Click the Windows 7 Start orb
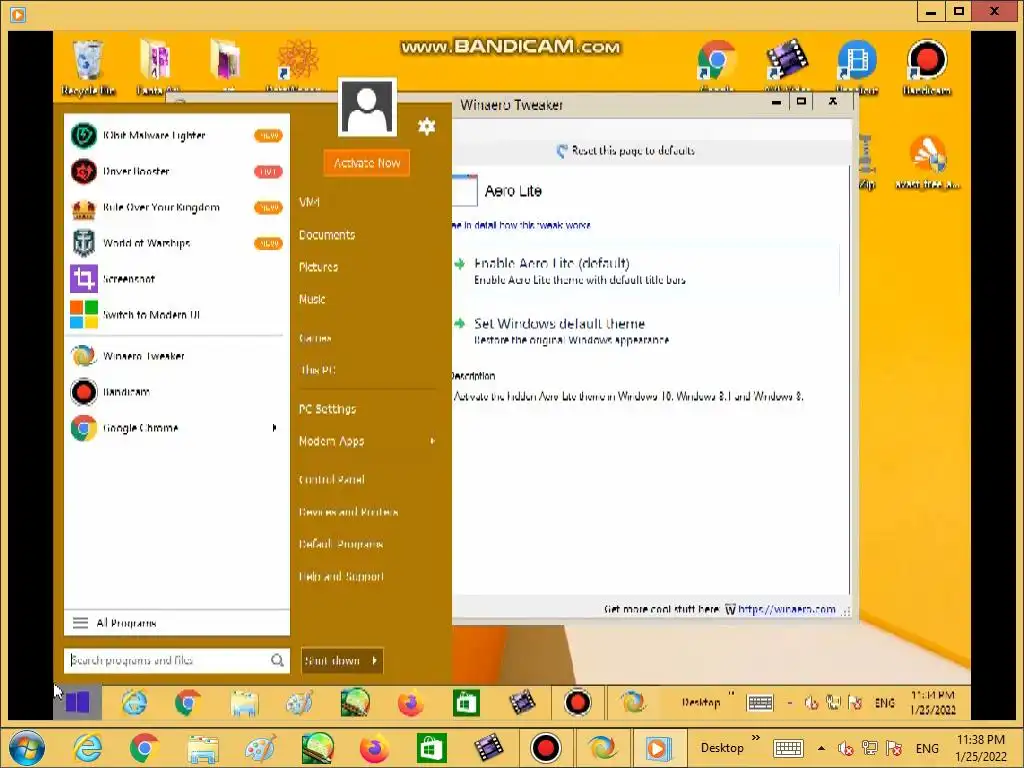Image resolution: width=1024 pixels, height=768 pixels. click(27, 748)
